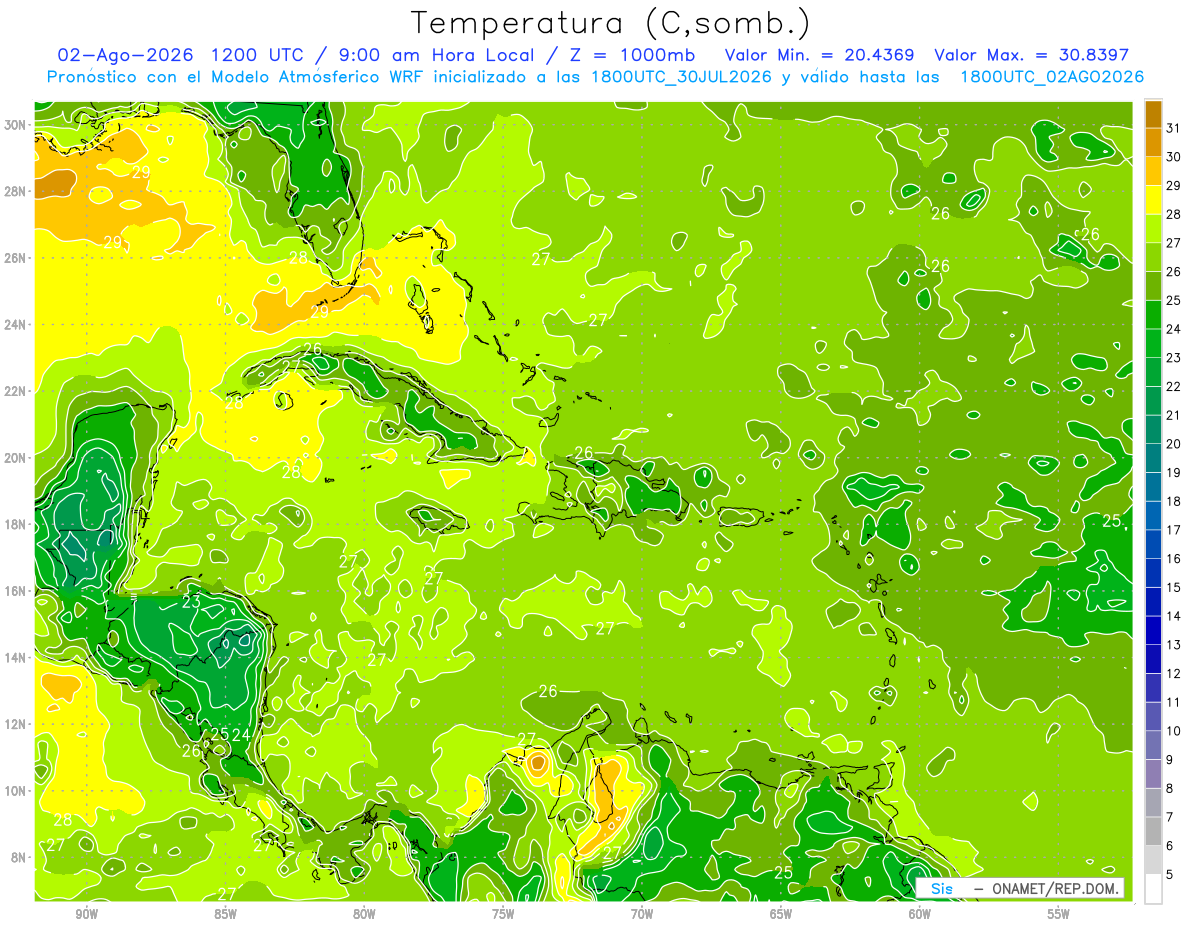Click "Valor Min. = 20.4369" in header
The width and height of the screenshot is (1200, 927).
point(819,55)
